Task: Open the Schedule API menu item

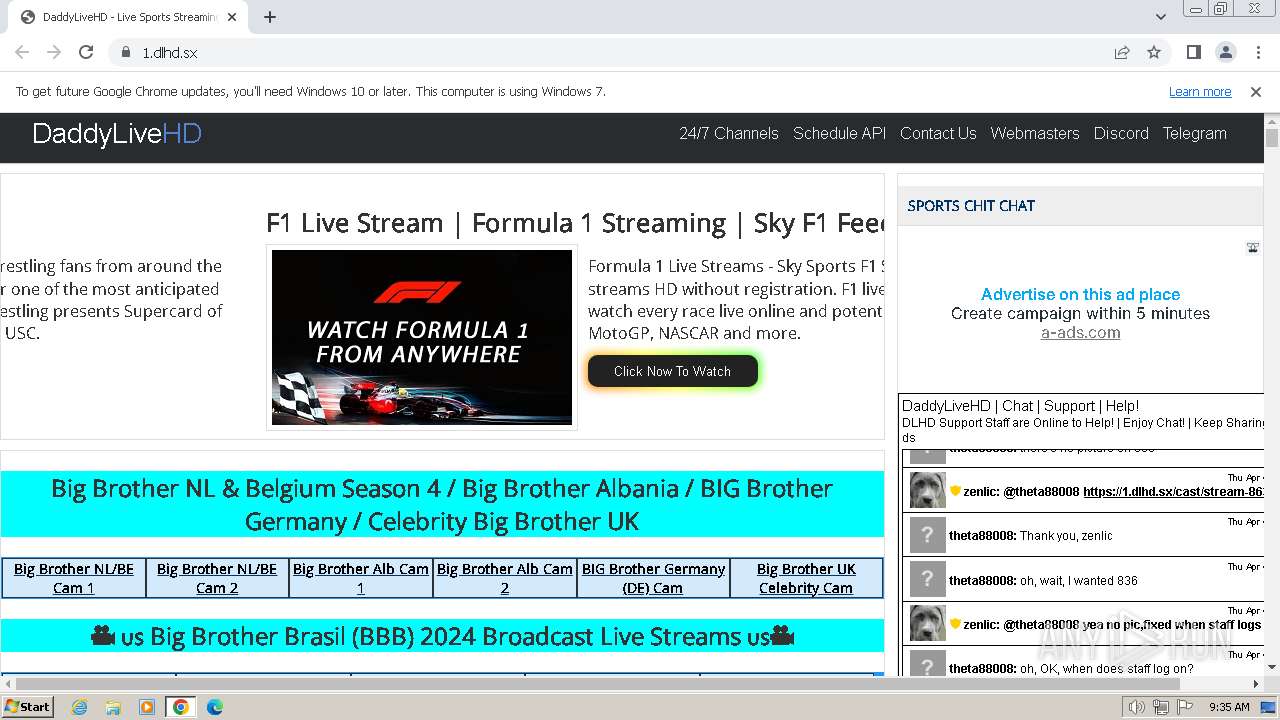Action: [839, 133]
